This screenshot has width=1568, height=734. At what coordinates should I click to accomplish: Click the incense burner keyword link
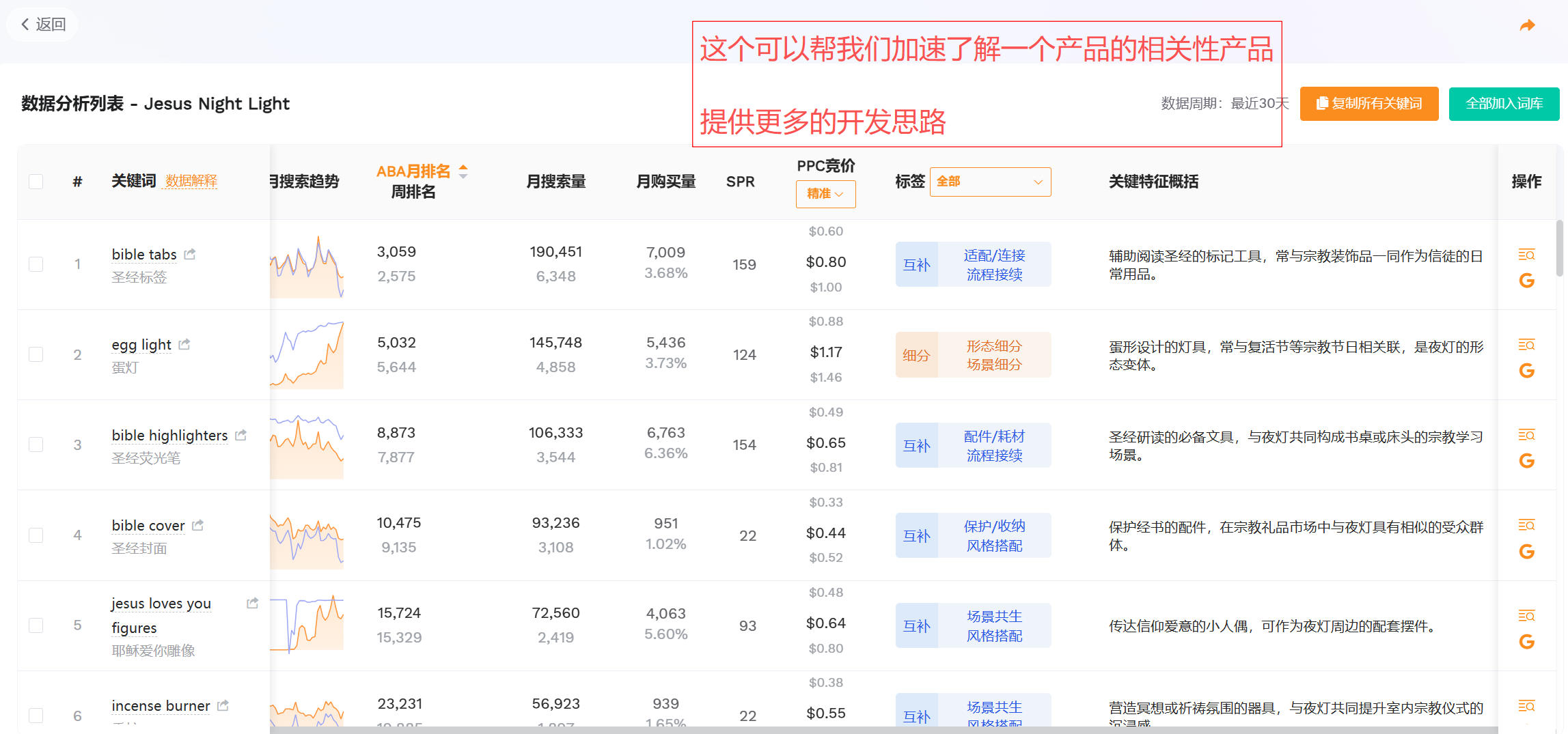tap(161, 706)
